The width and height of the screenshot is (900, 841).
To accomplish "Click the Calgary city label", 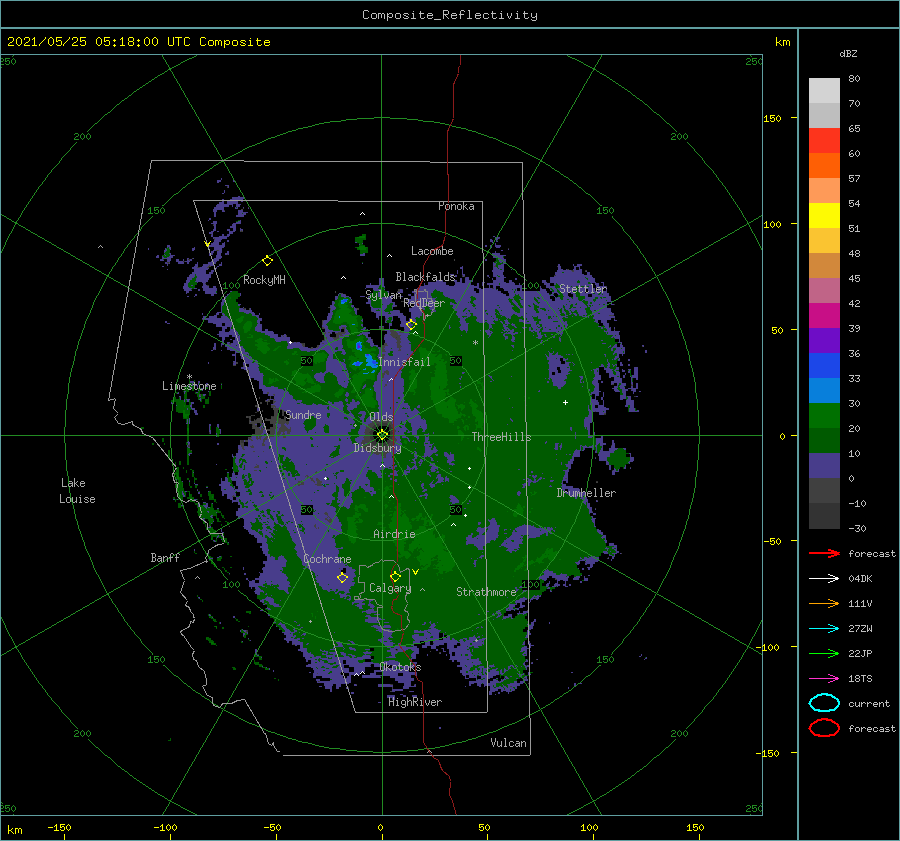I will [390, 588].
